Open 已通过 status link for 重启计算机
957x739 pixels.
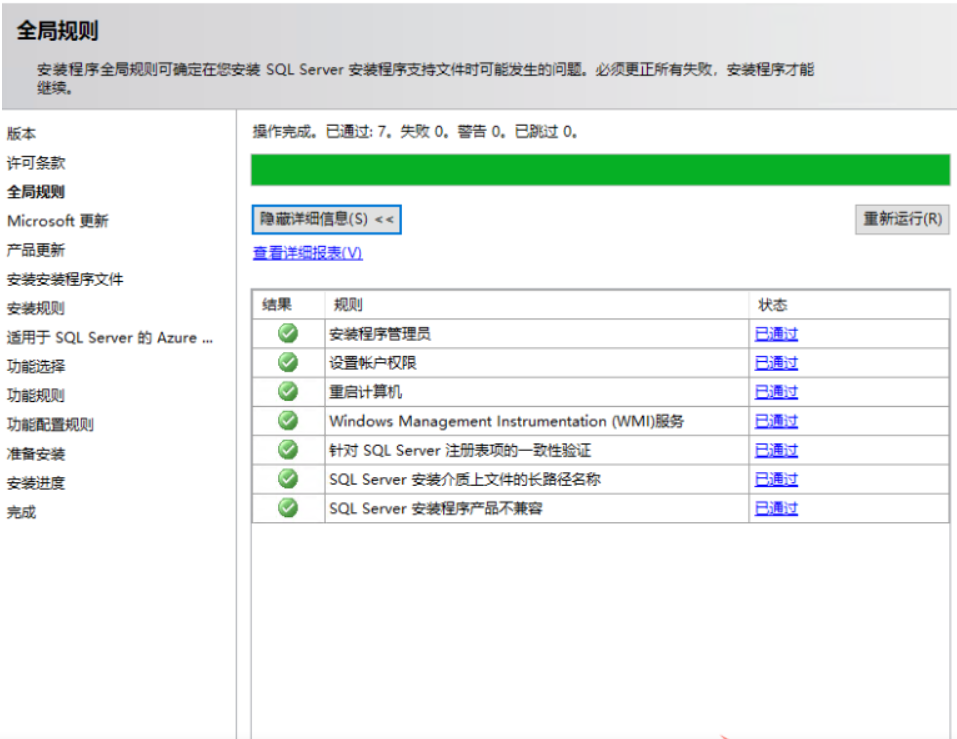776,392
